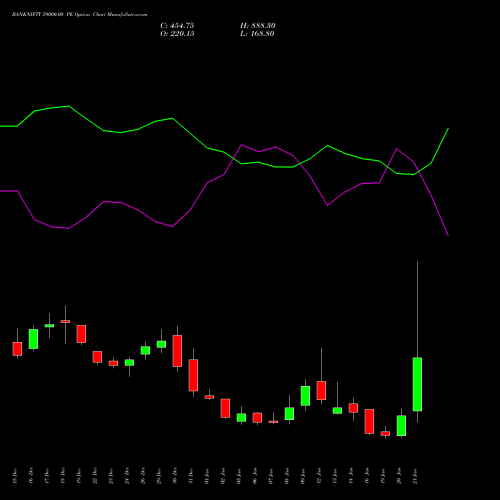500x500 pixels.
Task: Click the BANKNIFTY PE Options chart title
Action: click(x=79, y=15)
